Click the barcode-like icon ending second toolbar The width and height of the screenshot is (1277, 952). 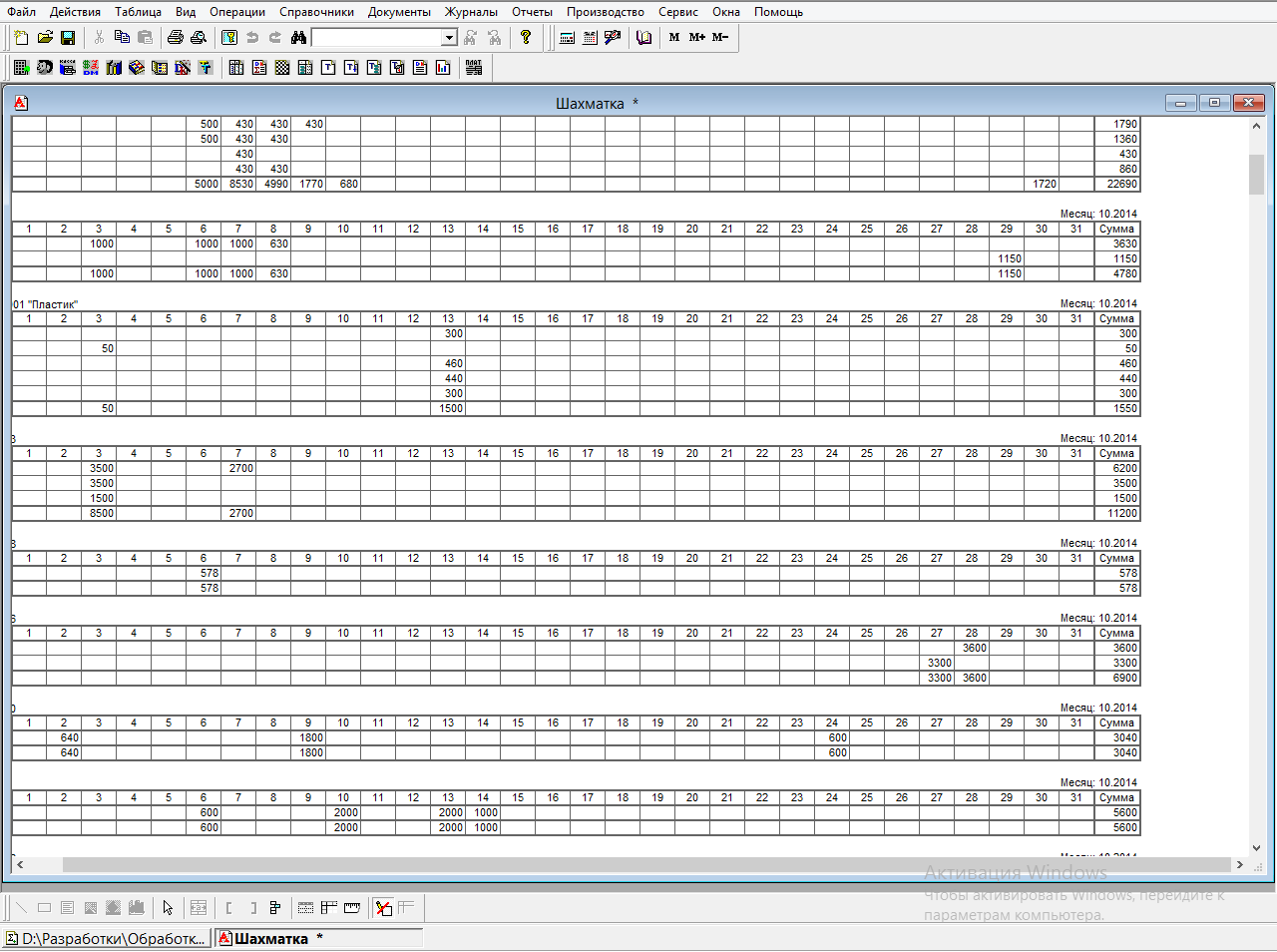click(x=474, y=67)
